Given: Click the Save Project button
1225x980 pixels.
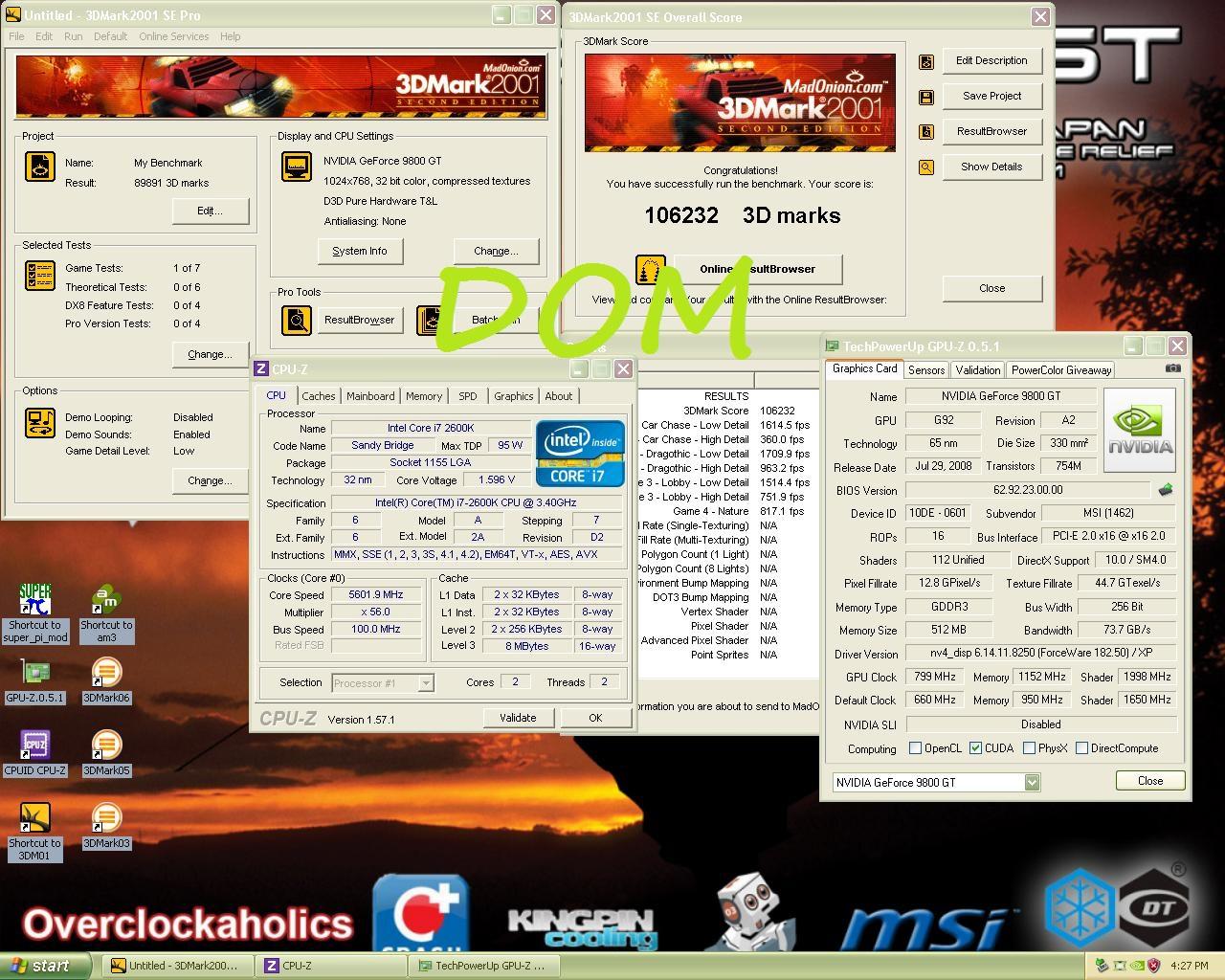Looking at the screenshot, I should (992, 96).
